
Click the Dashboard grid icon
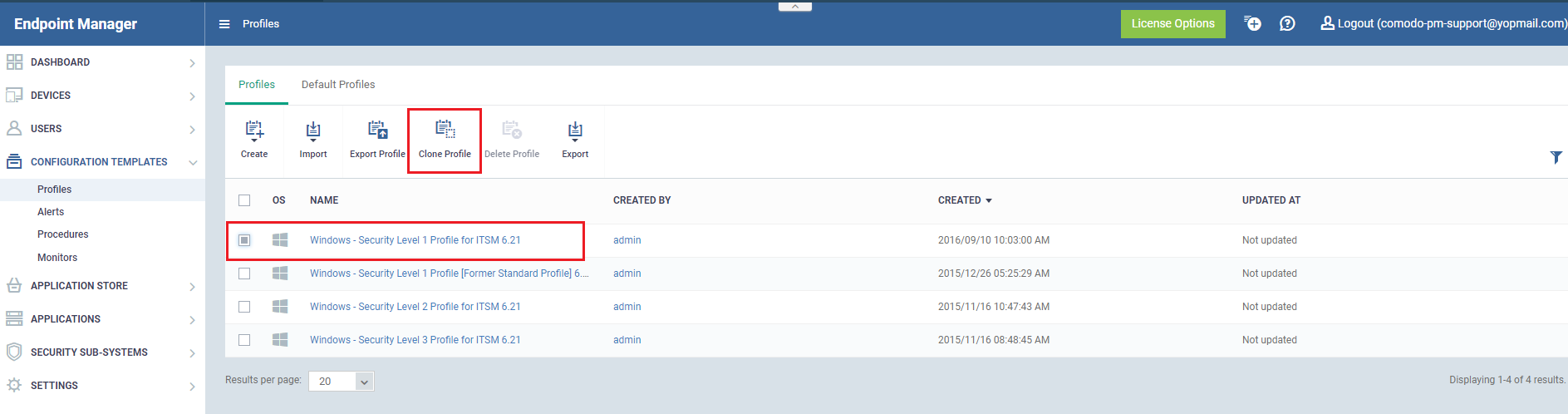pyautogui.click(x=14, y=62)
